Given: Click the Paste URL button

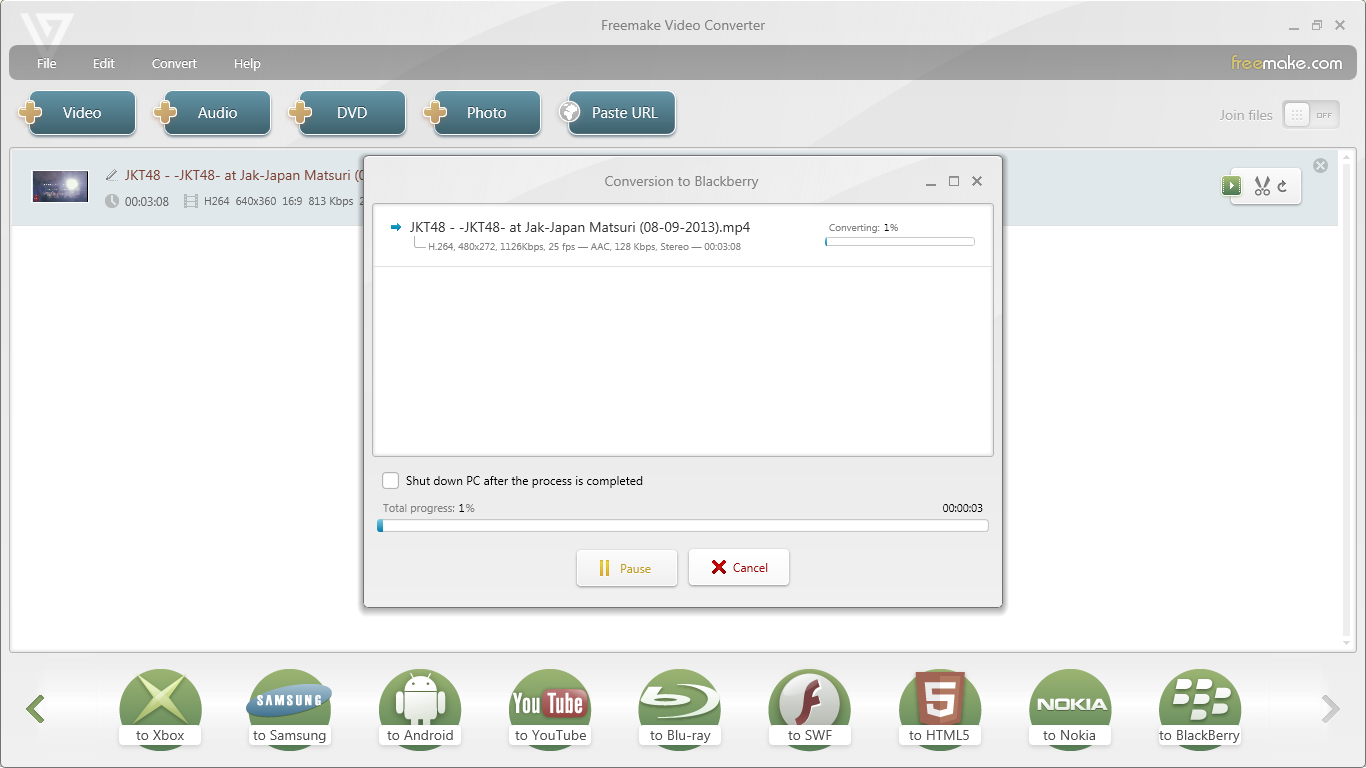Looking at the screenshot, I should [617, 113].
